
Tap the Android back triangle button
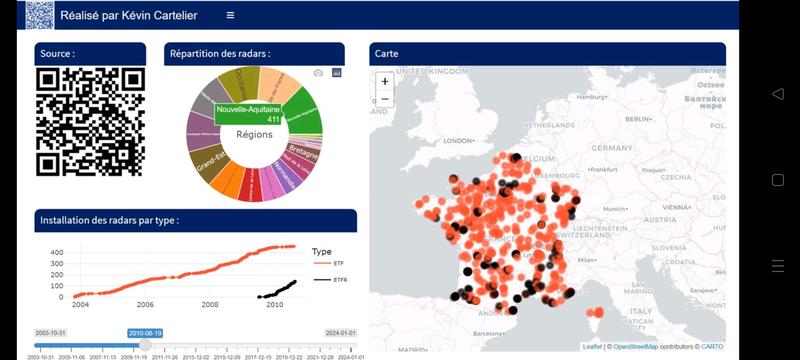point(778,93)
